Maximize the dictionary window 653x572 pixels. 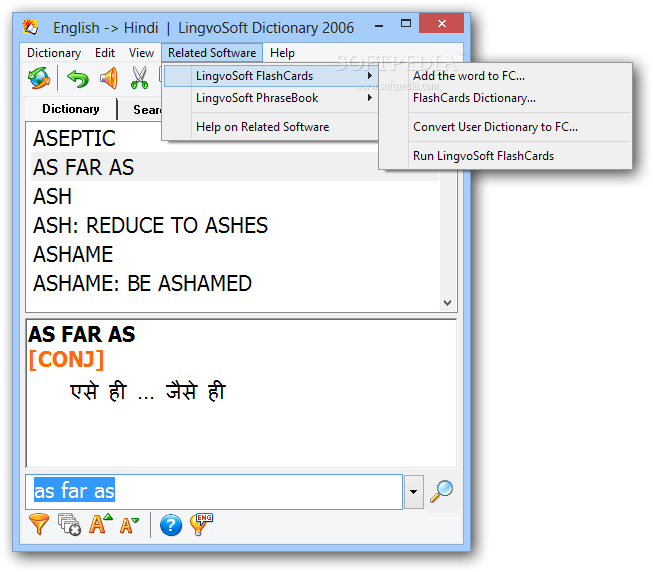point(406,24)
